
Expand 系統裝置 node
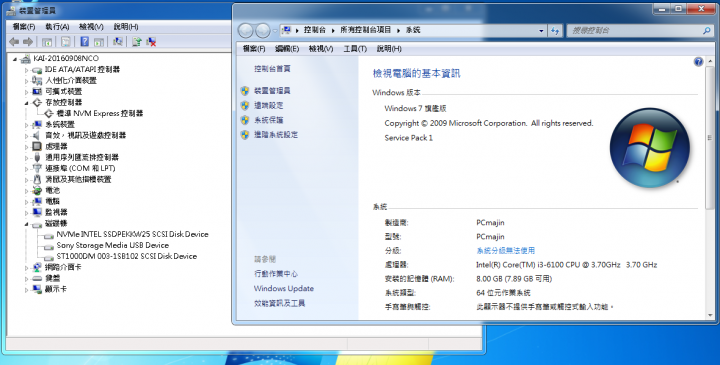pos(27,125)
